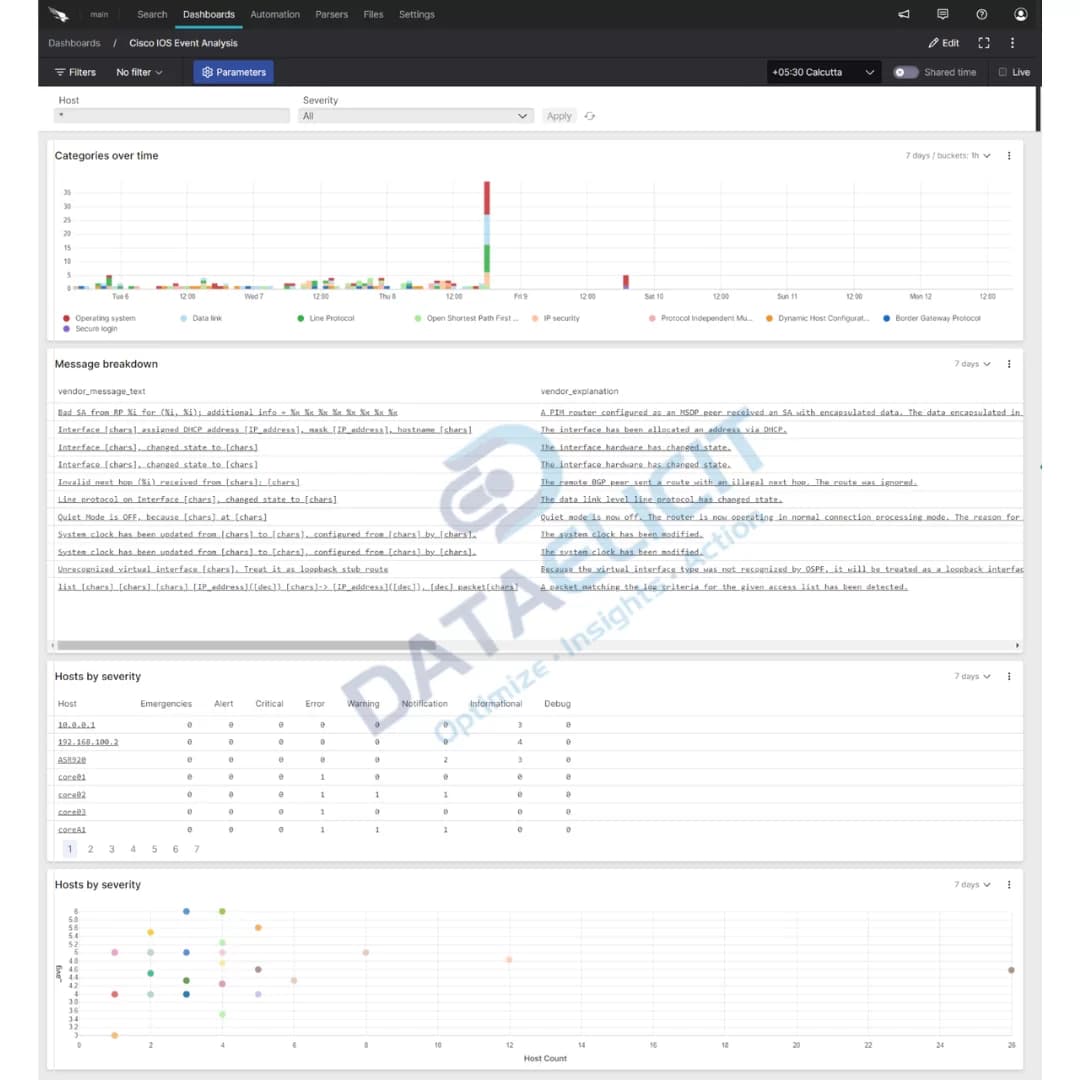The image size is (1080, 1080).
Task: Open the 10.0.0.1 host link
Action: [x=74, y=723]
